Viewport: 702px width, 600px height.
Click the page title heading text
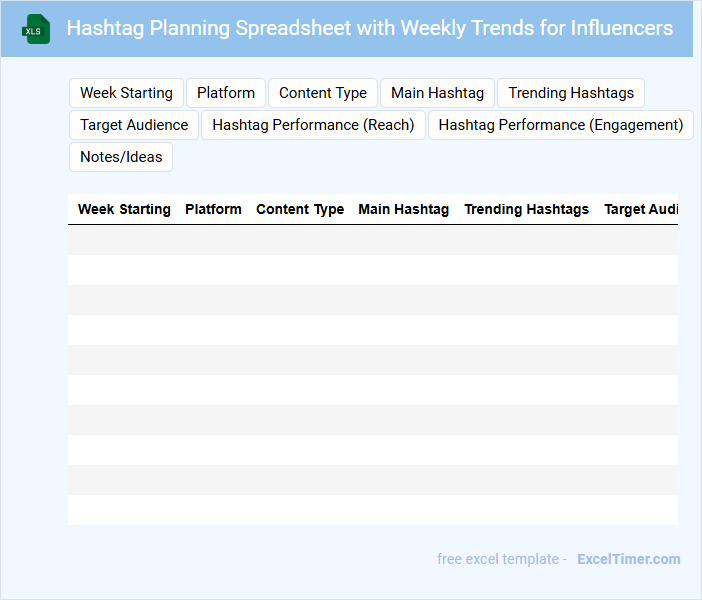tap(369, 28)
